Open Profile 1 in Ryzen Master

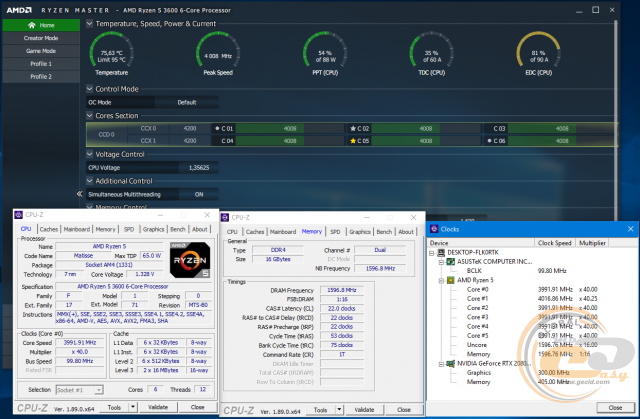[x=41, y=64]
